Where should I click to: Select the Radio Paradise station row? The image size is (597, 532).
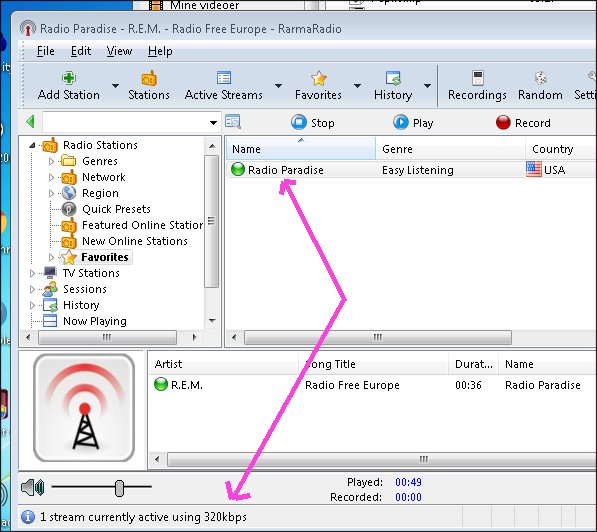coord(412,170)
